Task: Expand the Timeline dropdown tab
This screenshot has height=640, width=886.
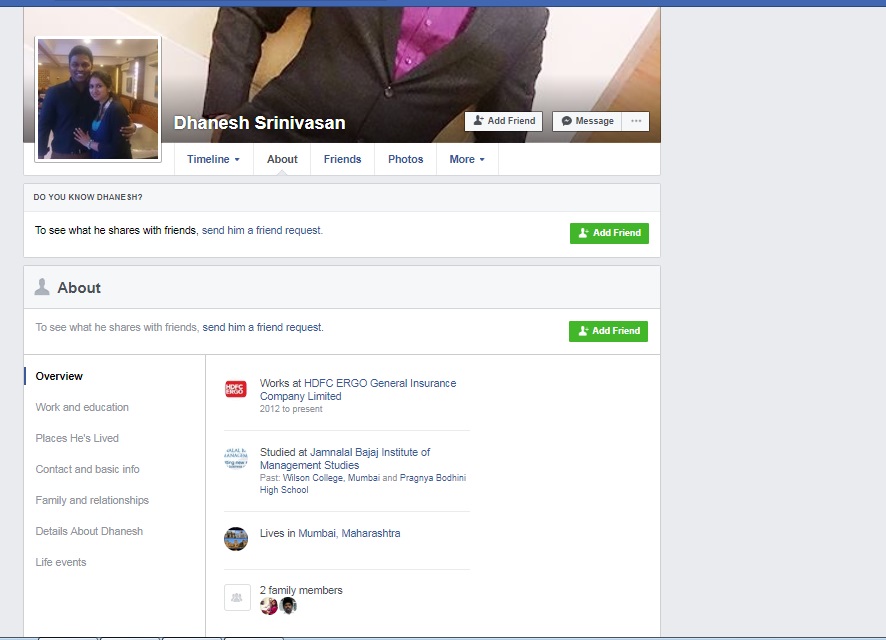Action: tap(213, 159)
